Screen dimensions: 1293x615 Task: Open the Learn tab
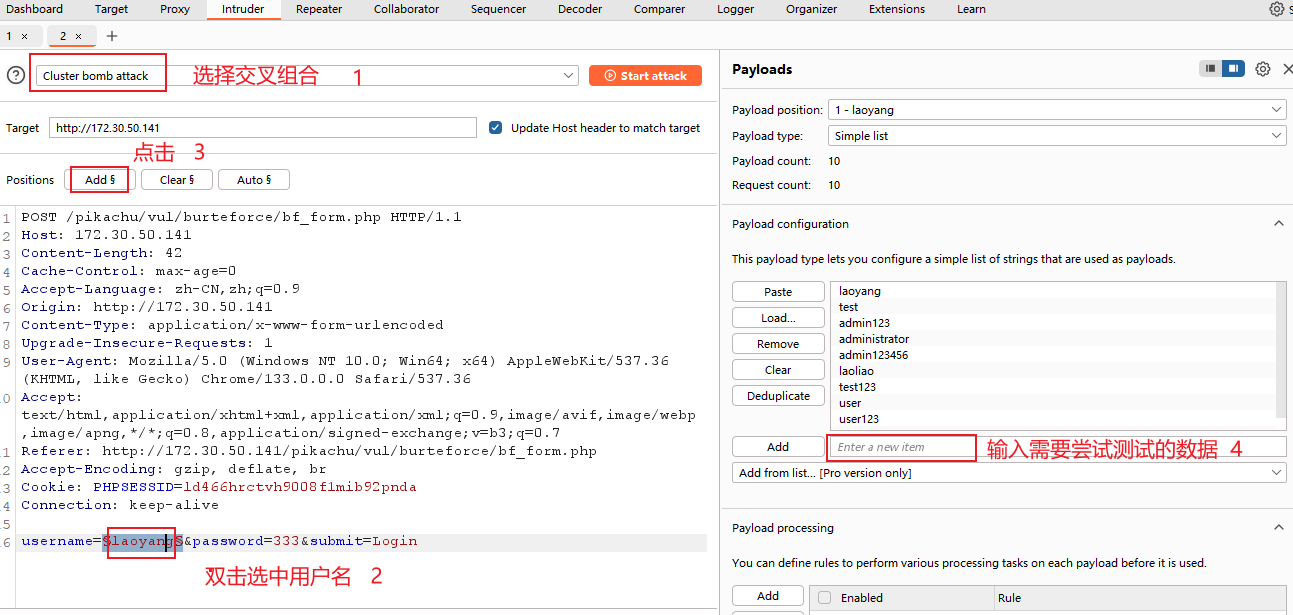pyautogui.click(x=971, y=9)
